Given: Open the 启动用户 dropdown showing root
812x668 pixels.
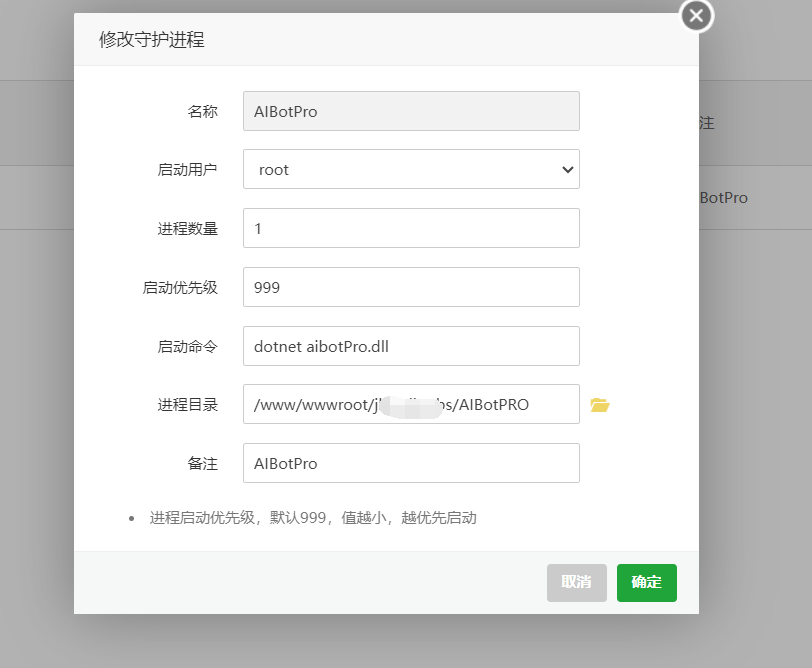Looking at the screenshot, I should pyautogui.click(x=411, y=170).
